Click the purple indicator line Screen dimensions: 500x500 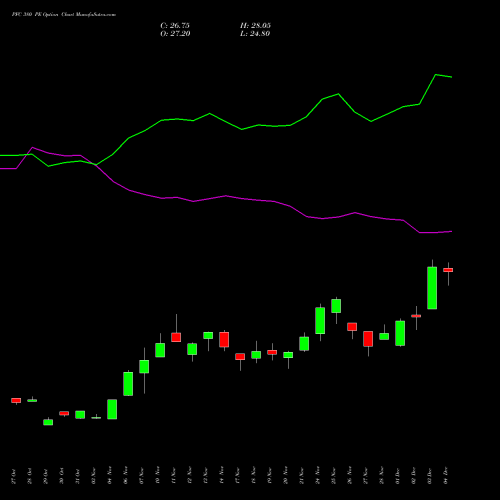pyautogui.click(x=226, y=196)
